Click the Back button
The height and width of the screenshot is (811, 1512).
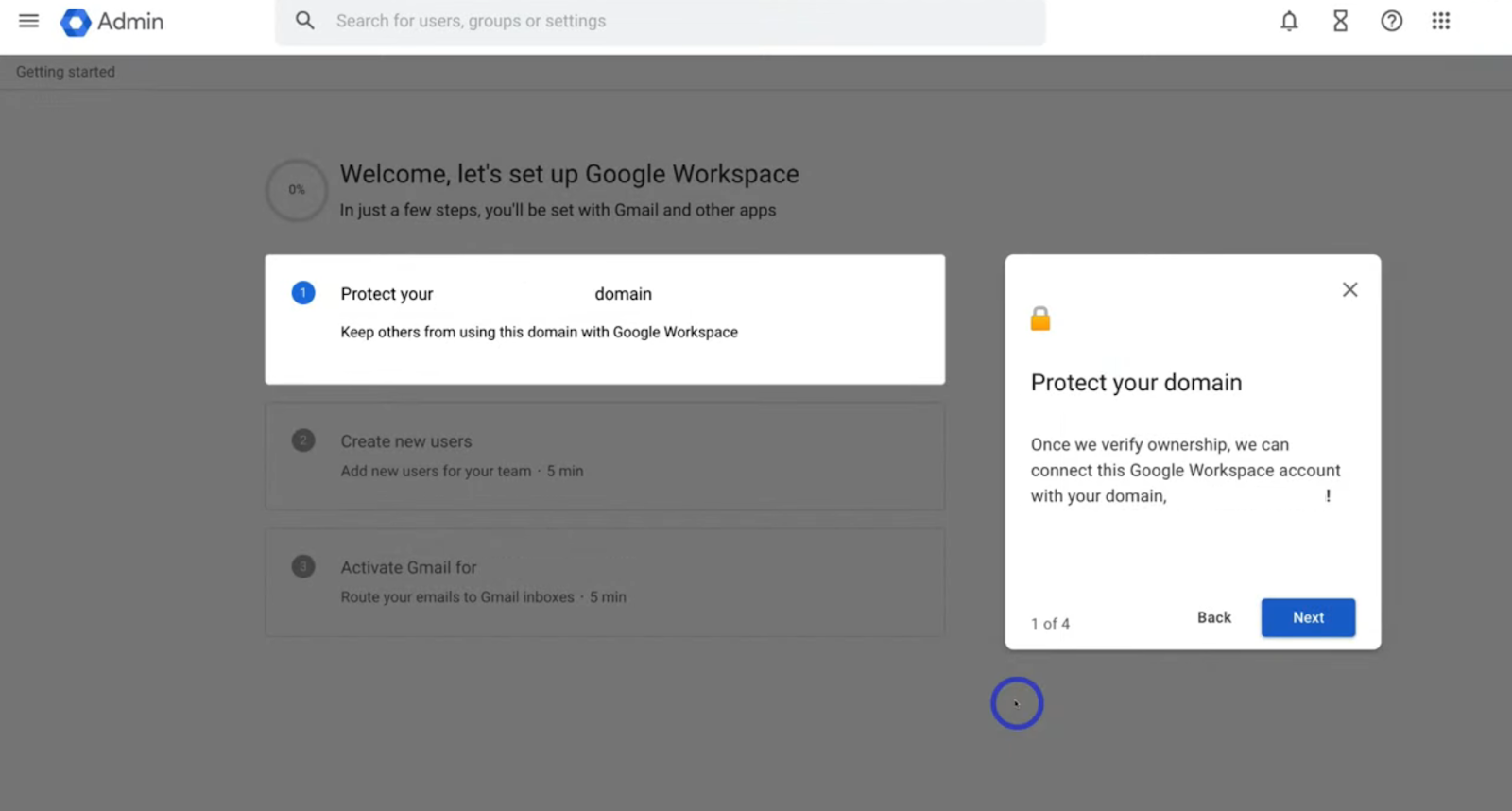tap(1214, 617)
